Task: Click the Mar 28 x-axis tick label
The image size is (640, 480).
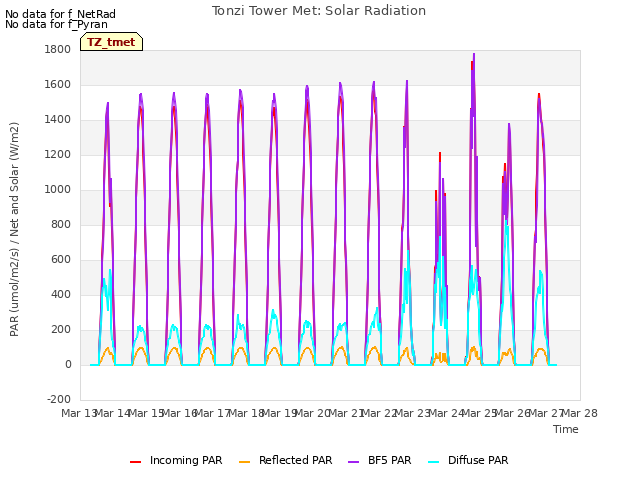Action: pos(580,413)
